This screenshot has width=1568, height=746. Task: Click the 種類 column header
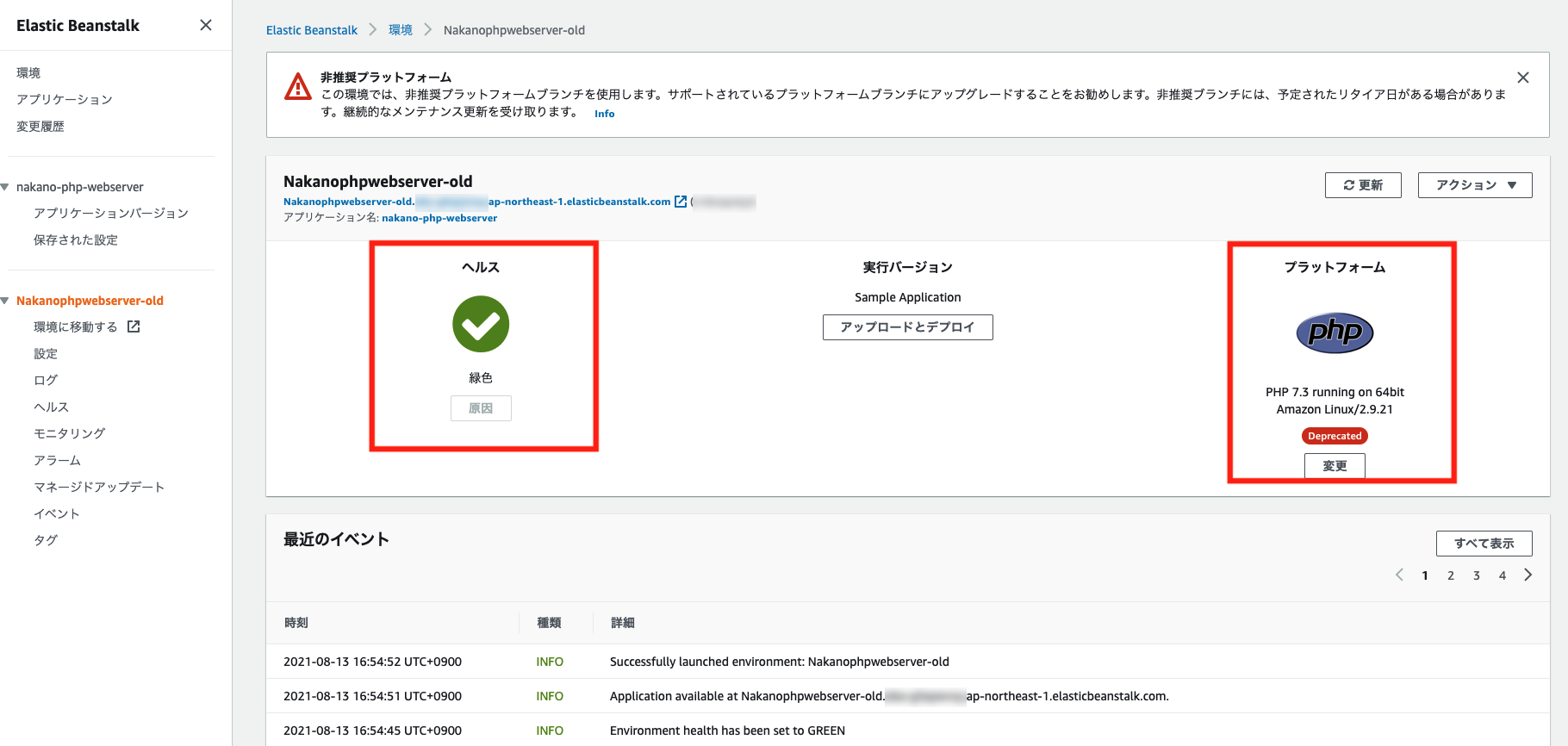click(549, 623)
